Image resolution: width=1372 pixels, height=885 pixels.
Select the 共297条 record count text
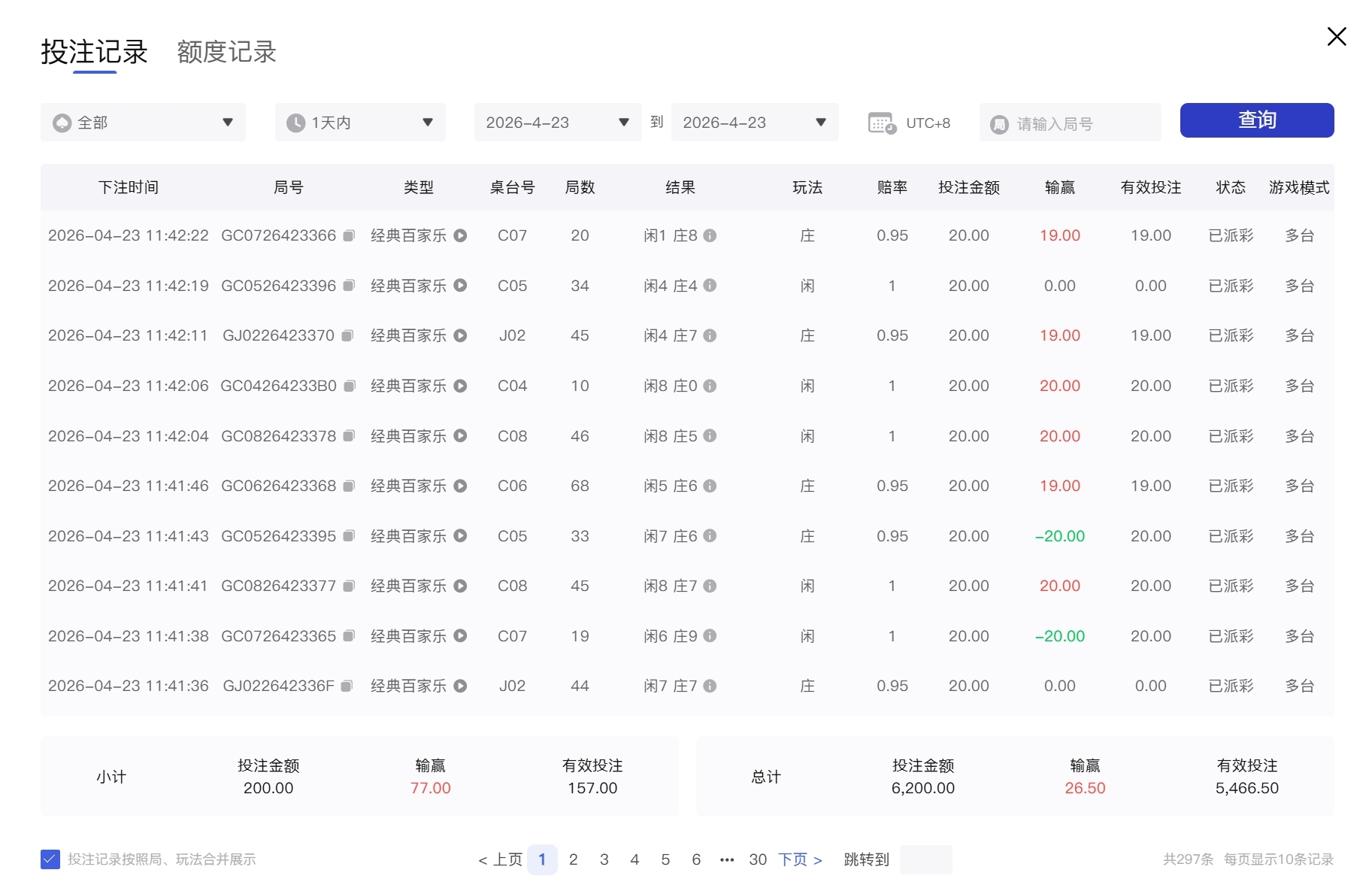coord(1188,859)
